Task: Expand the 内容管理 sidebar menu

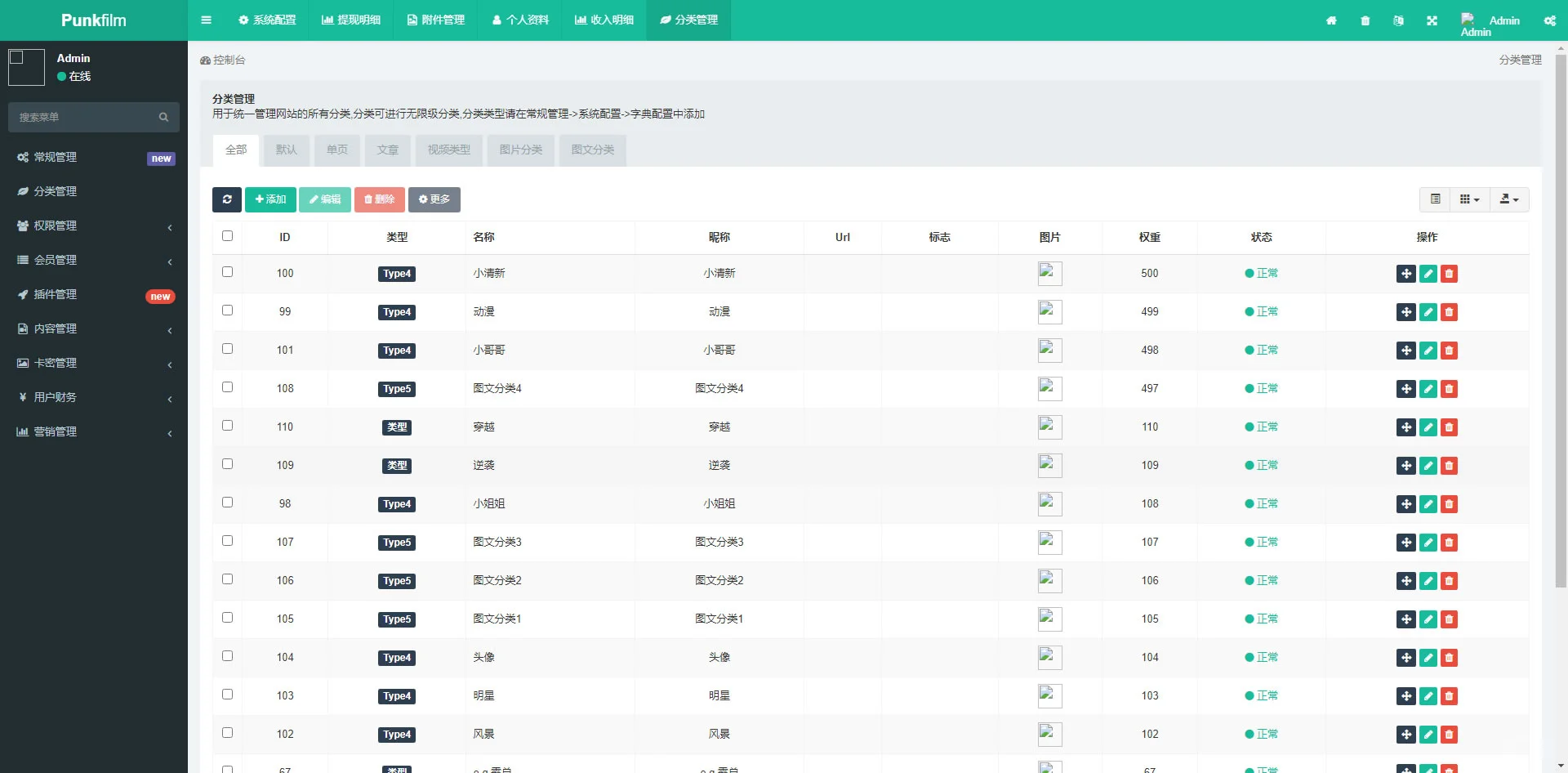Action: point(94,328)
